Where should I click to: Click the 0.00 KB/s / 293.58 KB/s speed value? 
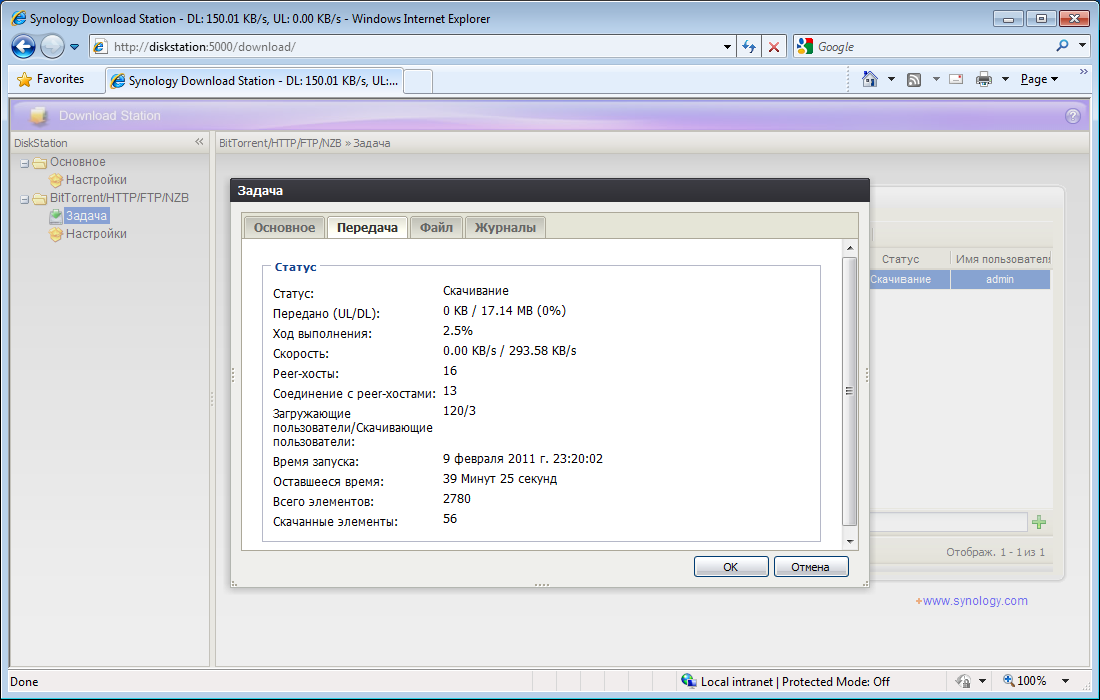(x=510, y=351)
